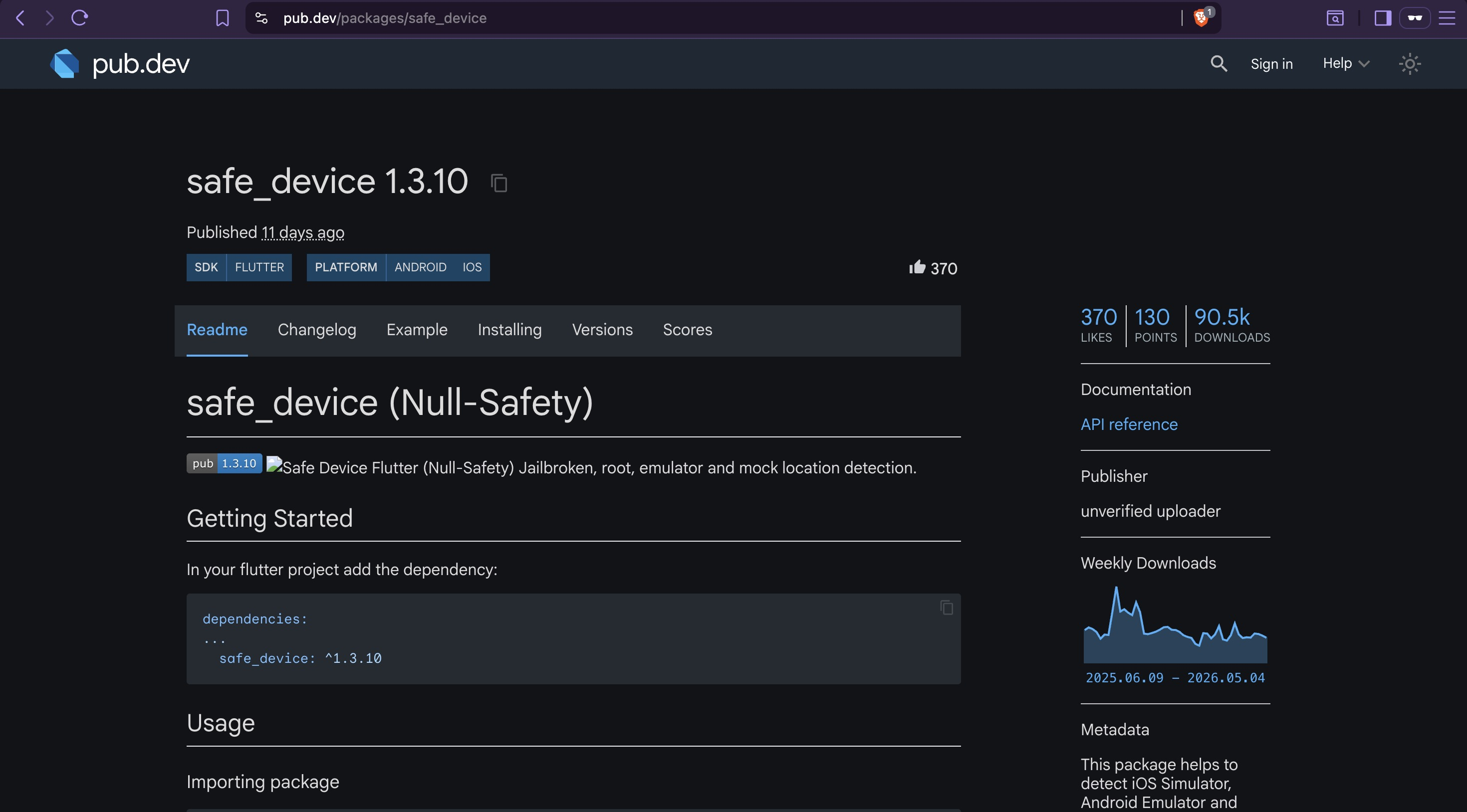This screenshot has height=812, width=1467.
Task: Click the 370 LIKES score
Action: (1099, 325)
